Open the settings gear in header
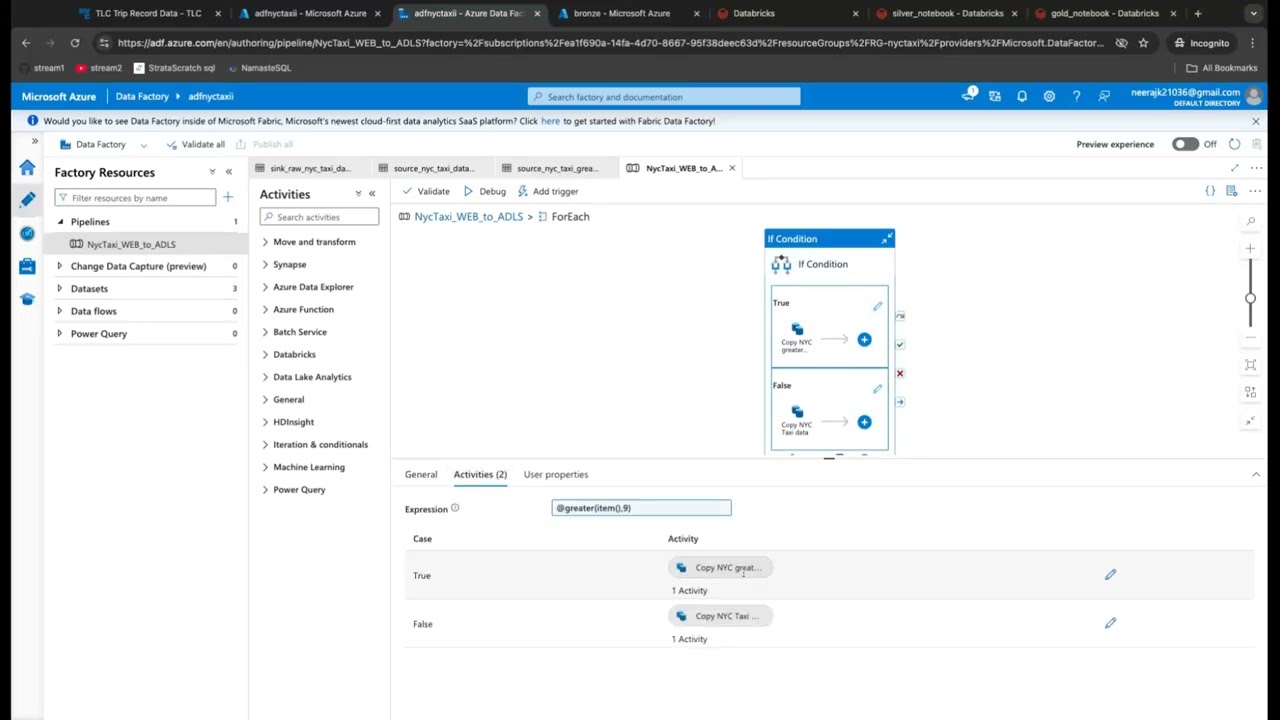1280x720 pixels. tap(1049, 96)
